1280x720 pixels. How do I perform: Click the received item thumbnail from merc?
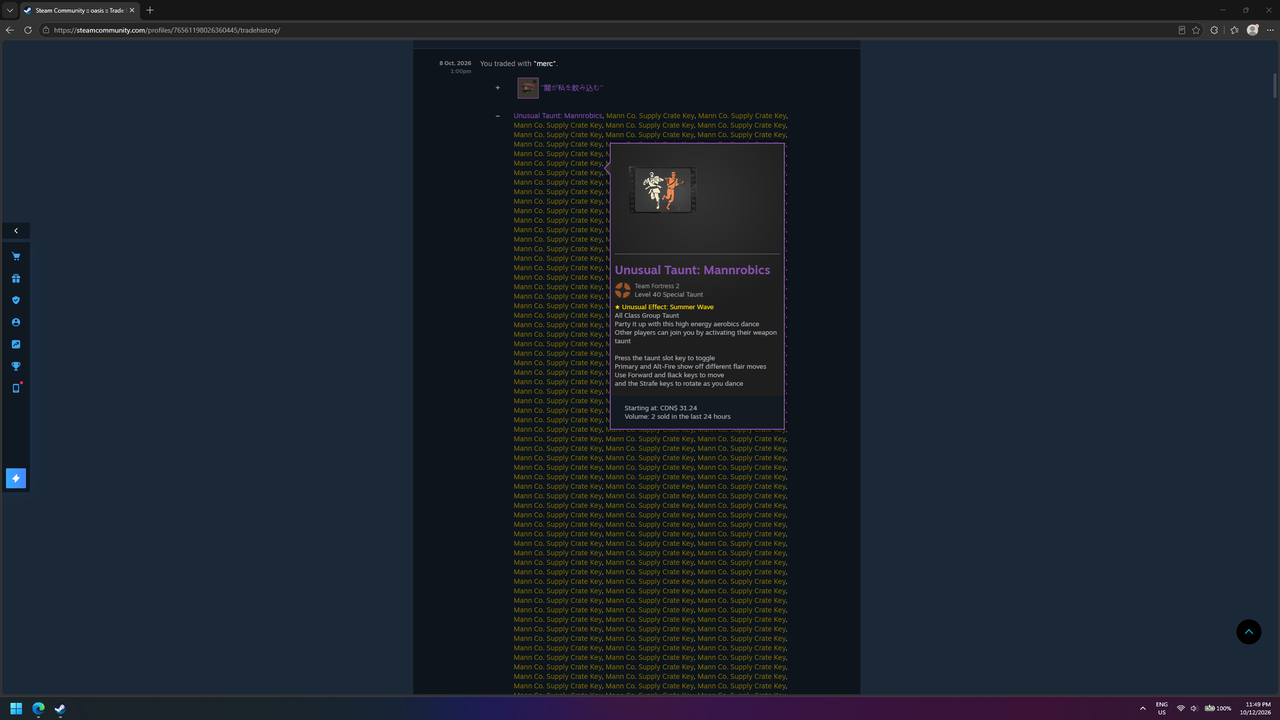[528, 88]
